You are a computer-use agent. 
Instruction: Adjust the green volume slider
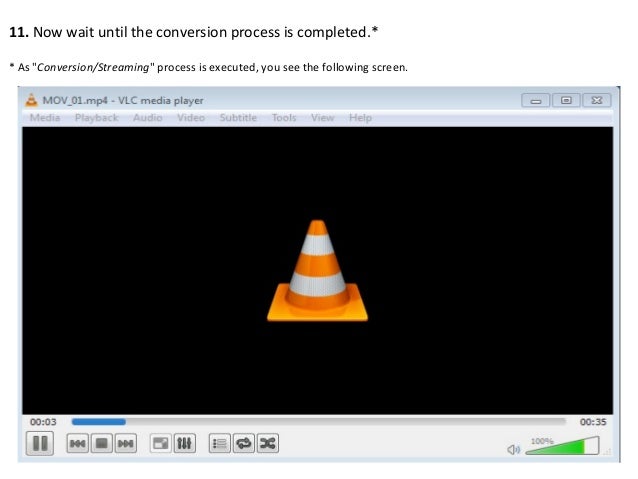pos(562,446)
